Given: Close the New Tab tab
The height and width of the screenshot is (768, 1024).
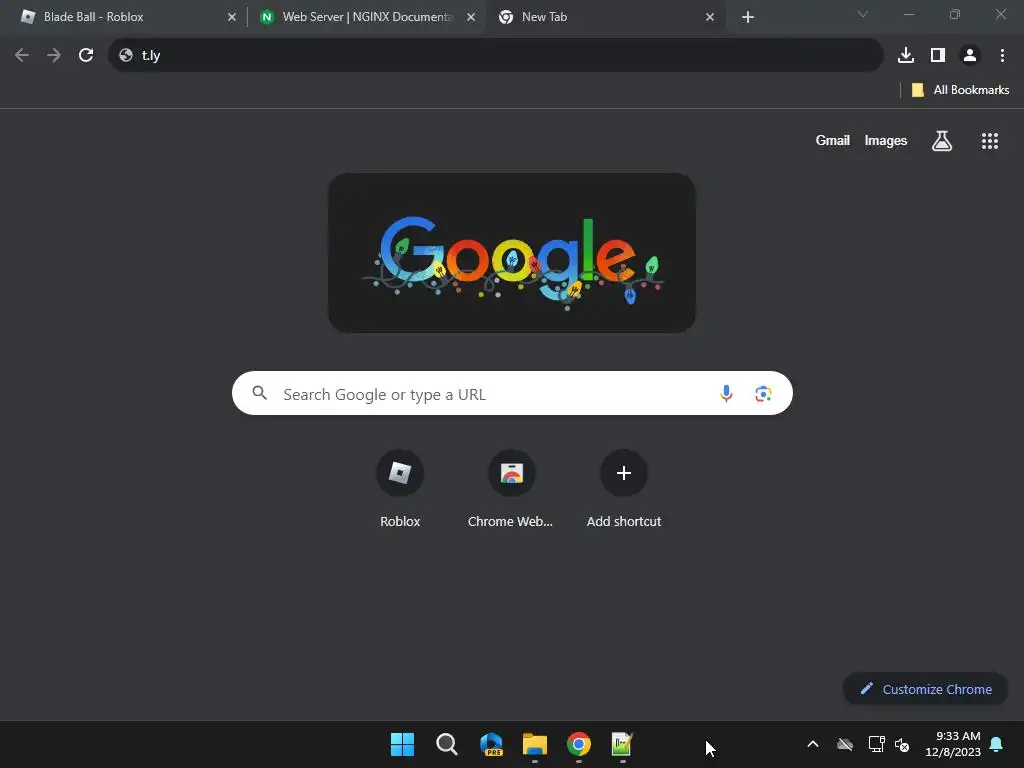Looking at the screenshot, I should [710, 17].
